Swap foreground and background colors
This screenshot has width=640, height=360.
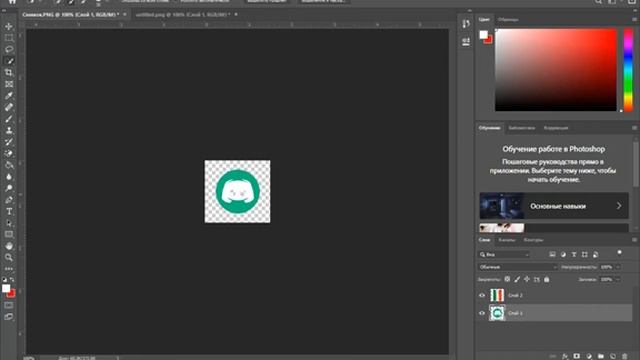pyautogui.click(x=12, y=280)
